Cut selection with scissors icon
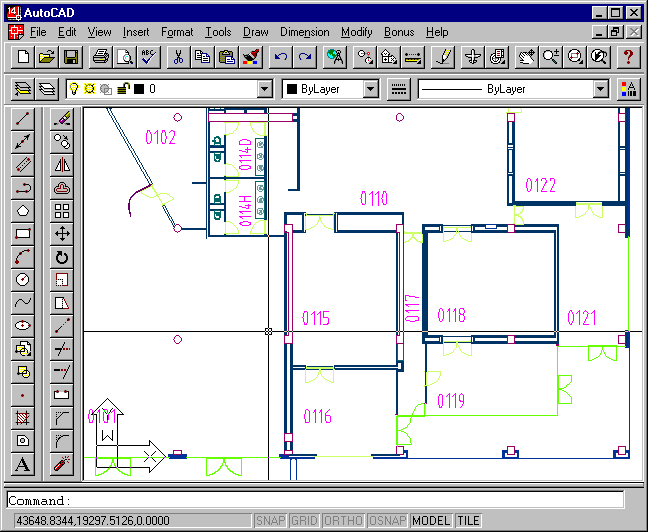Viewport: 648px width, 532px height. (178, 57)
